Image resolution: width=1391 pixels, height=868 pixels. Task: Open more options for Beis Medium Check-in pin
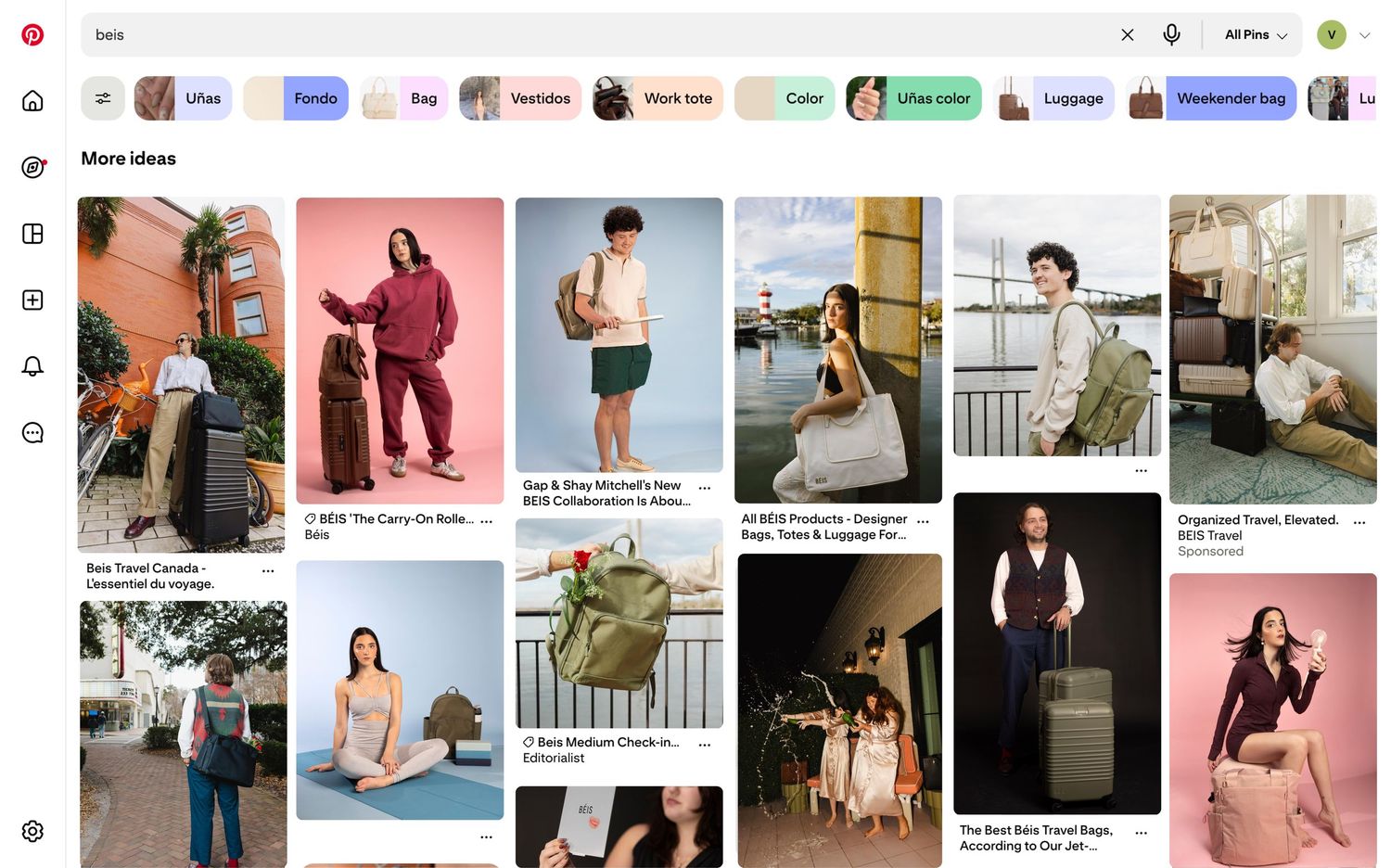pos(705,745)
